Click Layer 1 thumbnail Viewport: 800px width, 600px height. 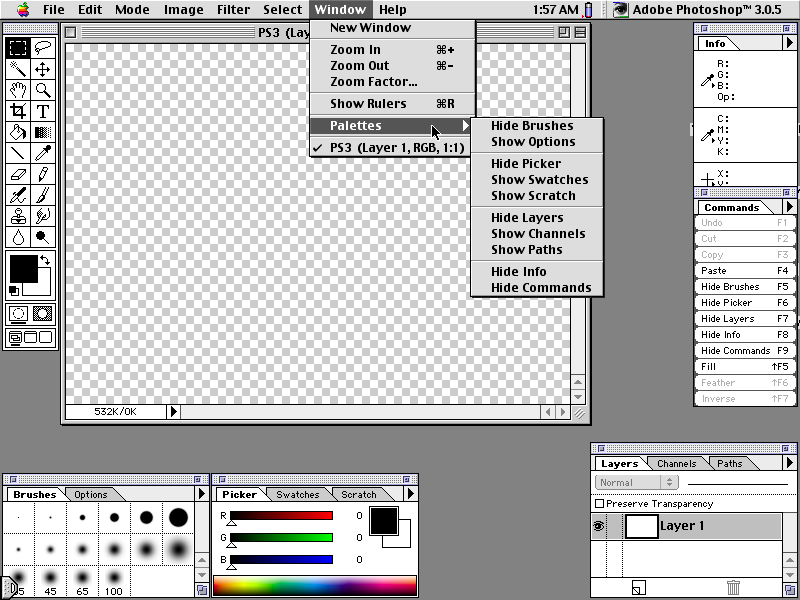(641, 526)
